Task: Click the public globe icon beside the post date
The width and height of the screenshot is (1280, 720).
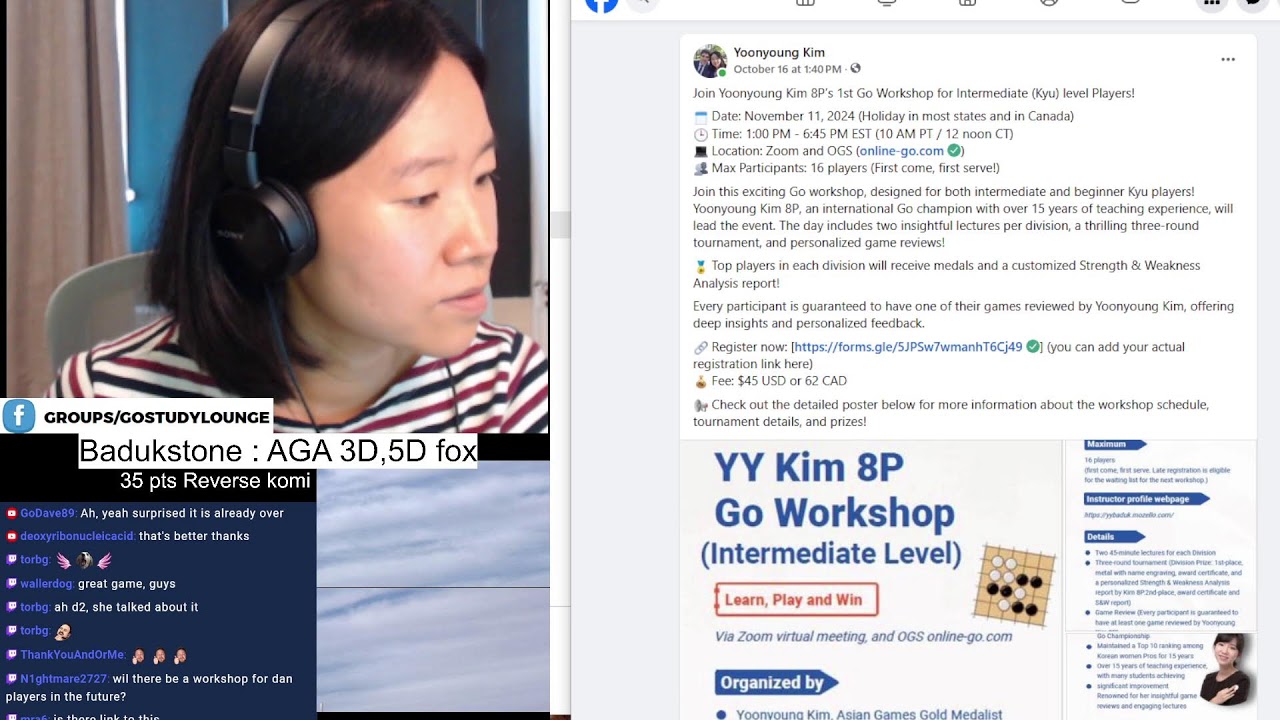Action: [855, 69]
